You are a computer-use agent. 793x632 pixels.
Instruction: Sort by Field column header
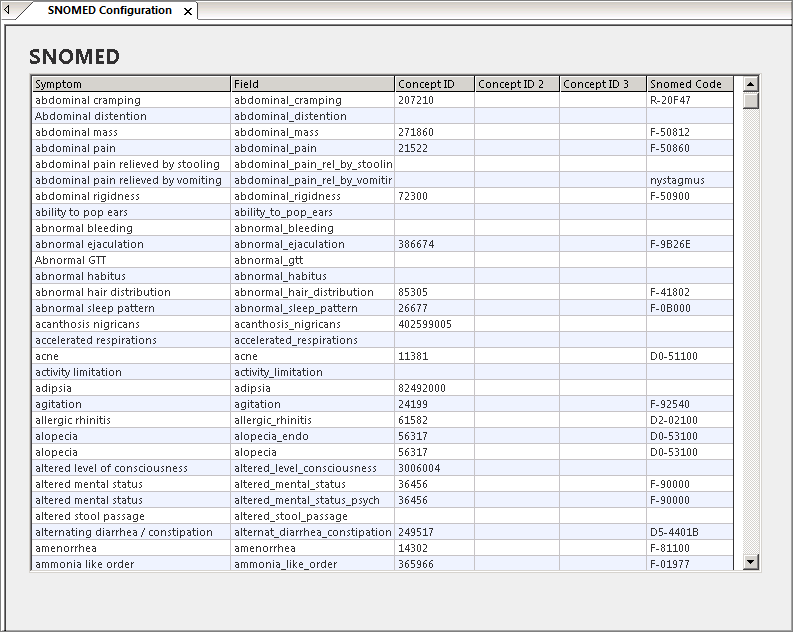point(313,84)
